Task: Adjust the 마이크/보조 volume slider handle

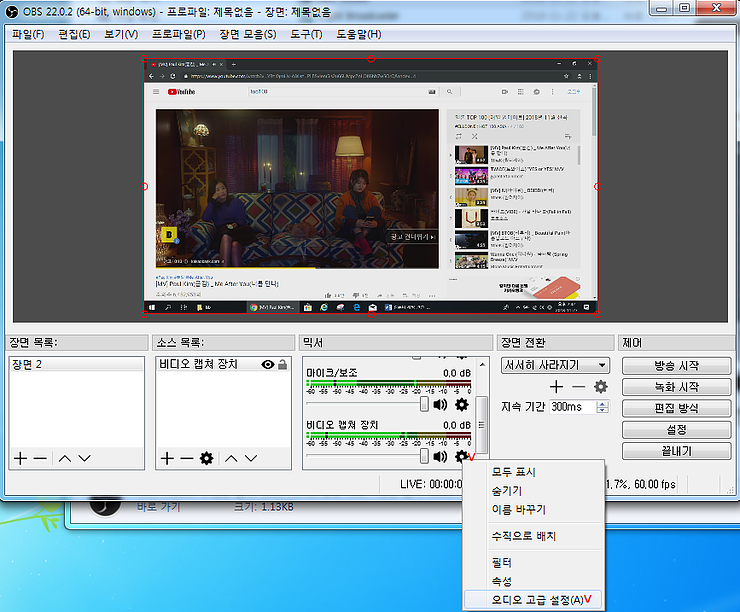Action: (x=424, y=404)
